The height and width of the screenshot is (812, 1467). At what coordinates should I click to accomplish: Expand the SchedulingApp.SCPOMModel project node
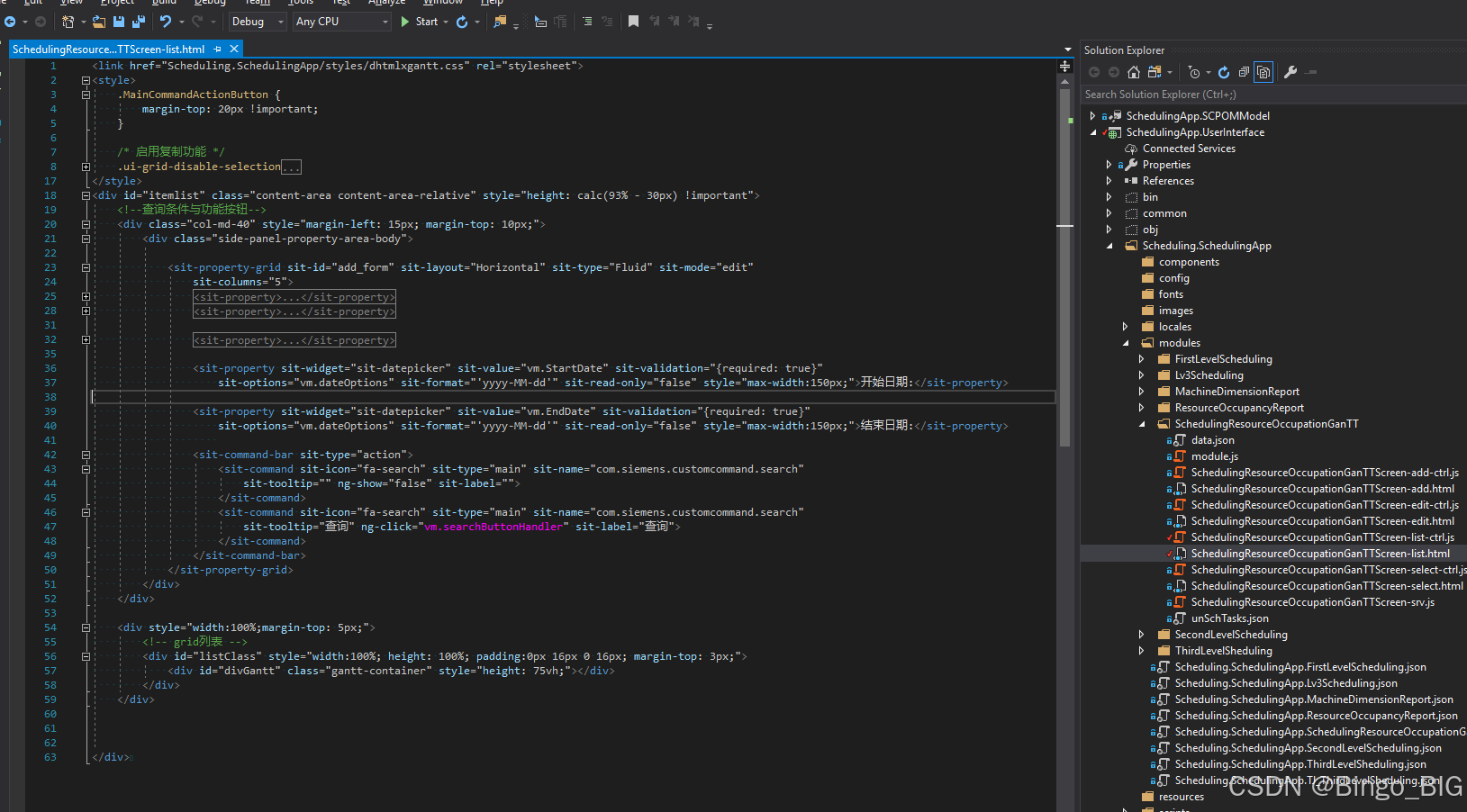(1092, 116)
